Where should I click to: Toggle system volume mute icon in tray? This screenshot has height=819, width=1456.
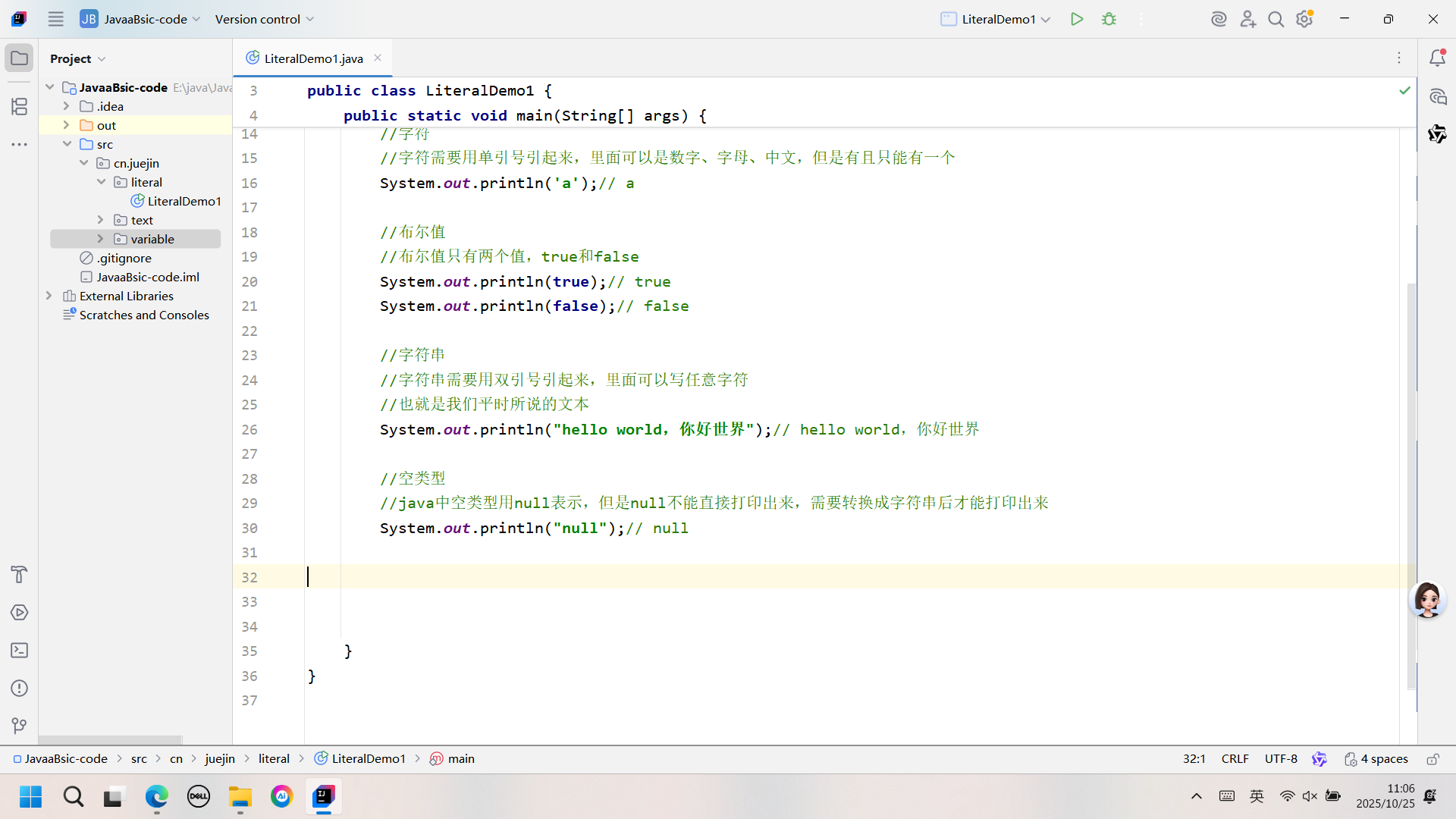pos(1310,796)
